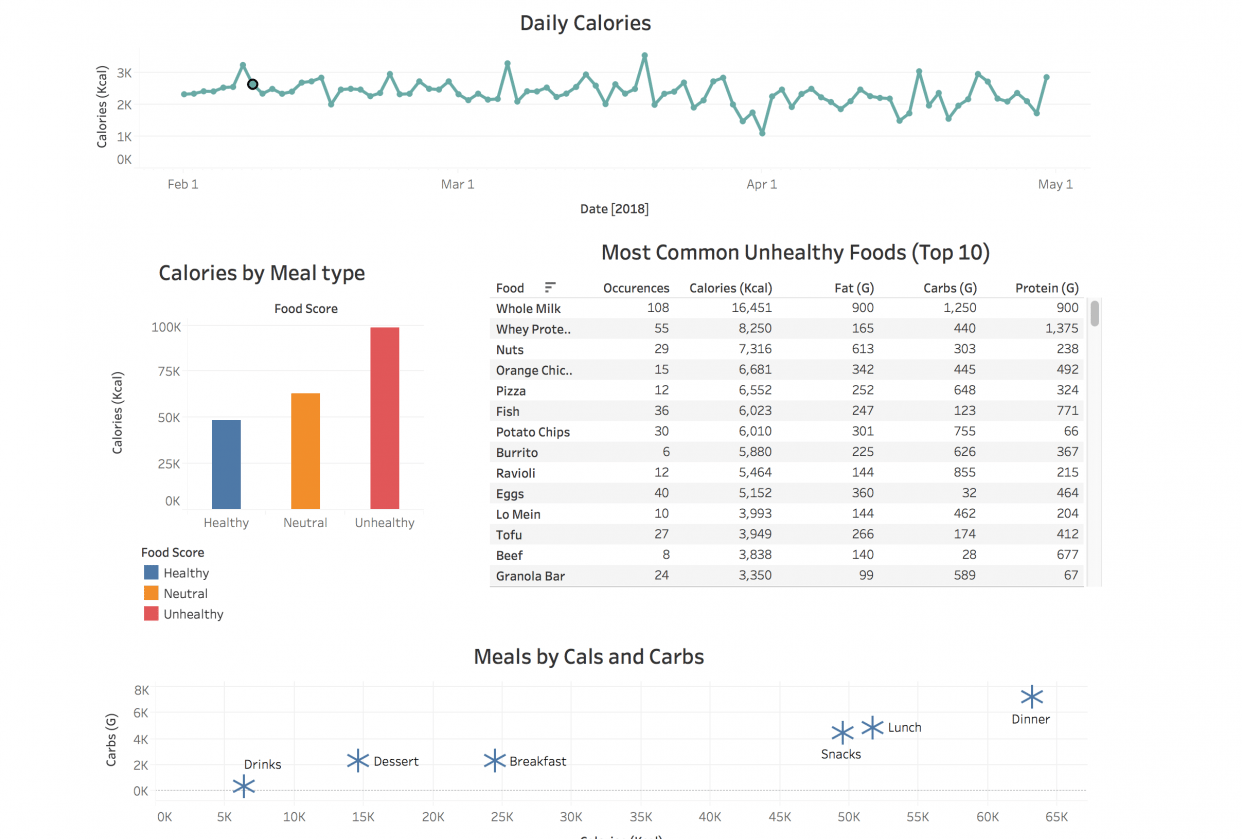Toggle the Neutral item in the Food Score legend

[x=185, y=593]
